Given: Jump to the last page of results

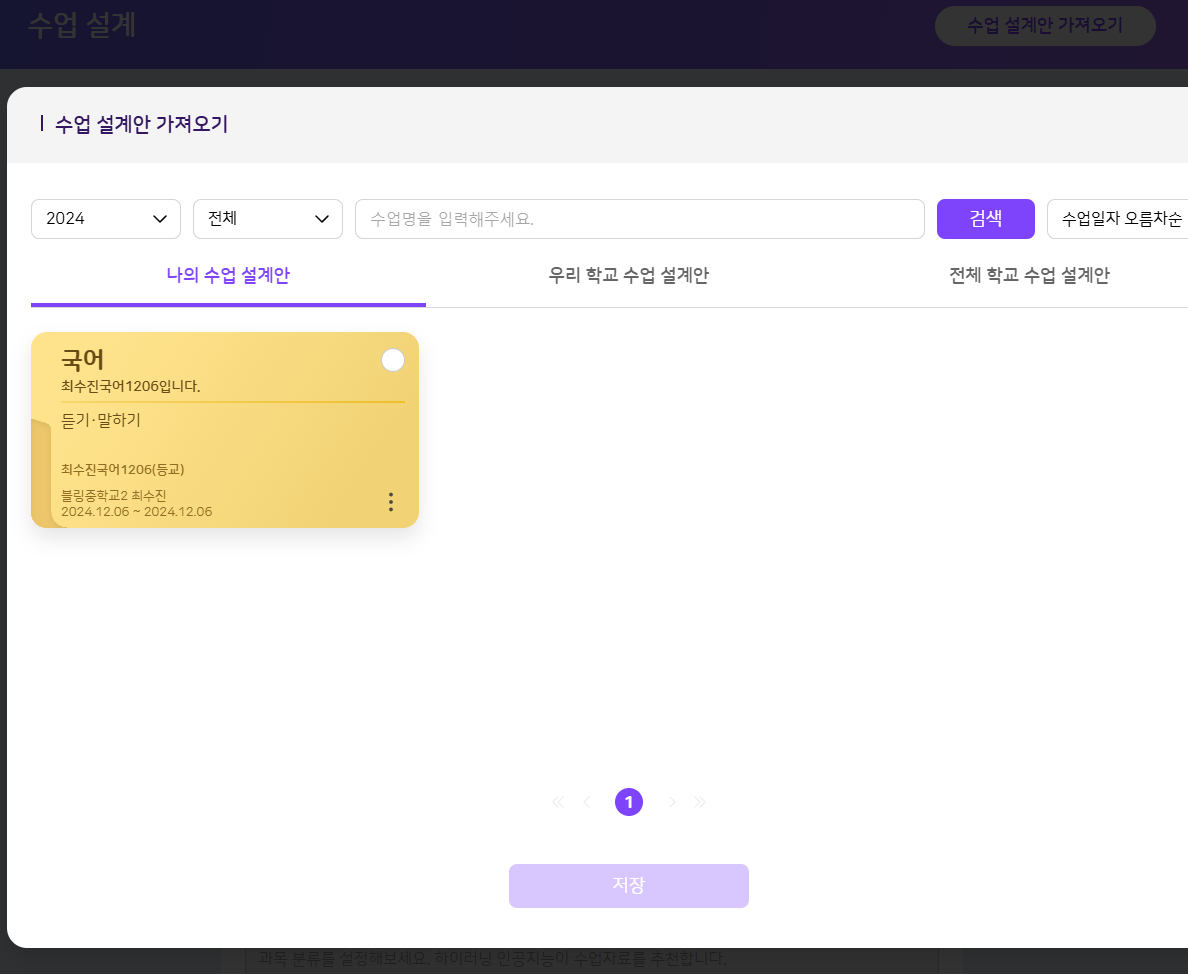Looking at the screenshot, I should (x=700, y=802).
